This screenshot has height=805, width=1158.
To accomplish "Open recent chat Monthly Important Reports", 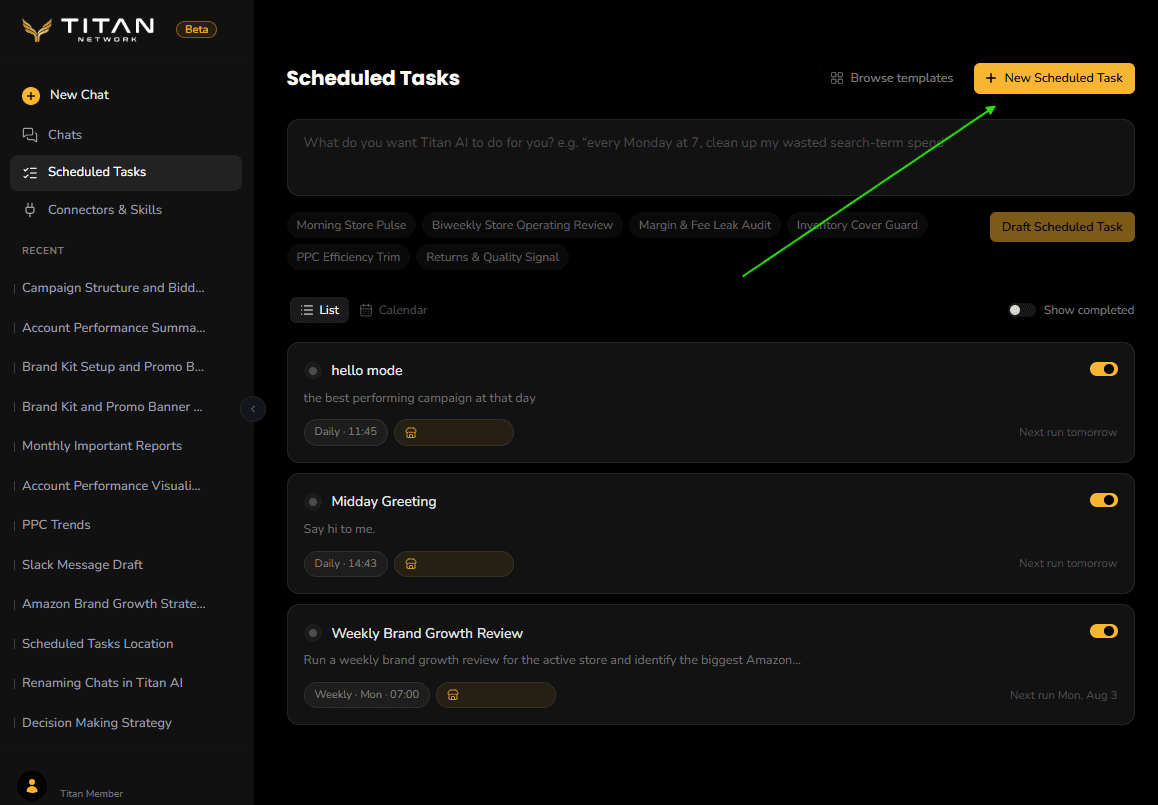I will click(x=102, y=446).
